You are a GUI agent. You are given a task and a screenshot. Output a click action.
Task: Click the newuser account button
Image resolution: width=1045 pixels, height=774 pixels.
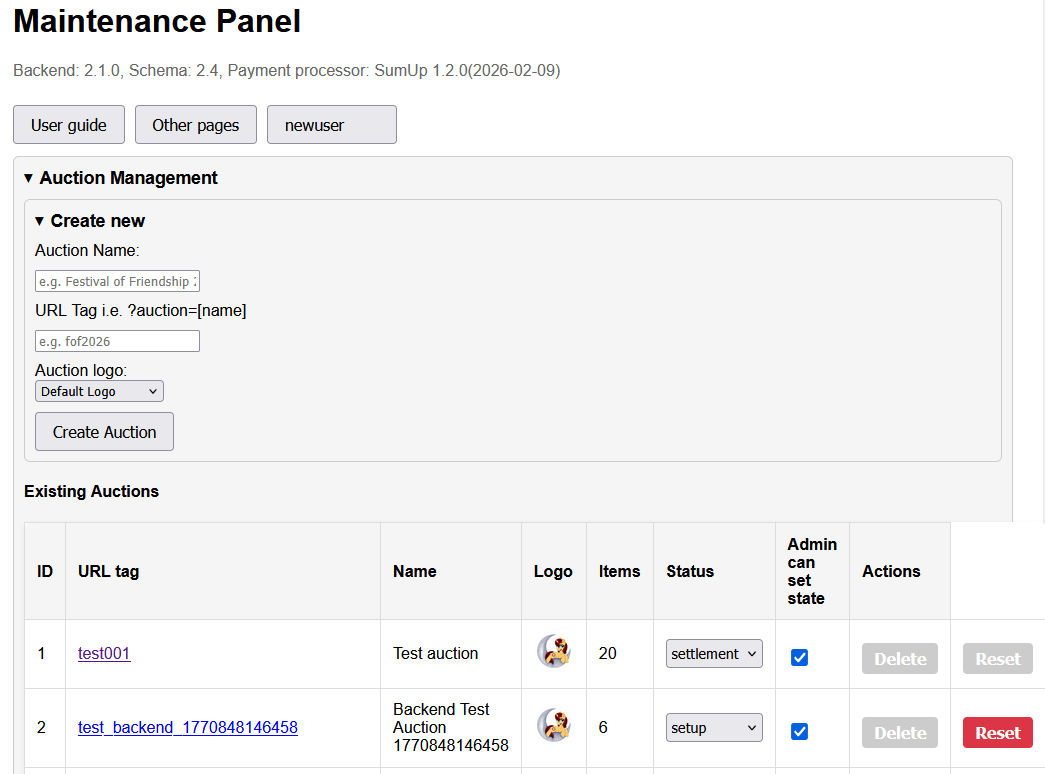tap(331, 125)
